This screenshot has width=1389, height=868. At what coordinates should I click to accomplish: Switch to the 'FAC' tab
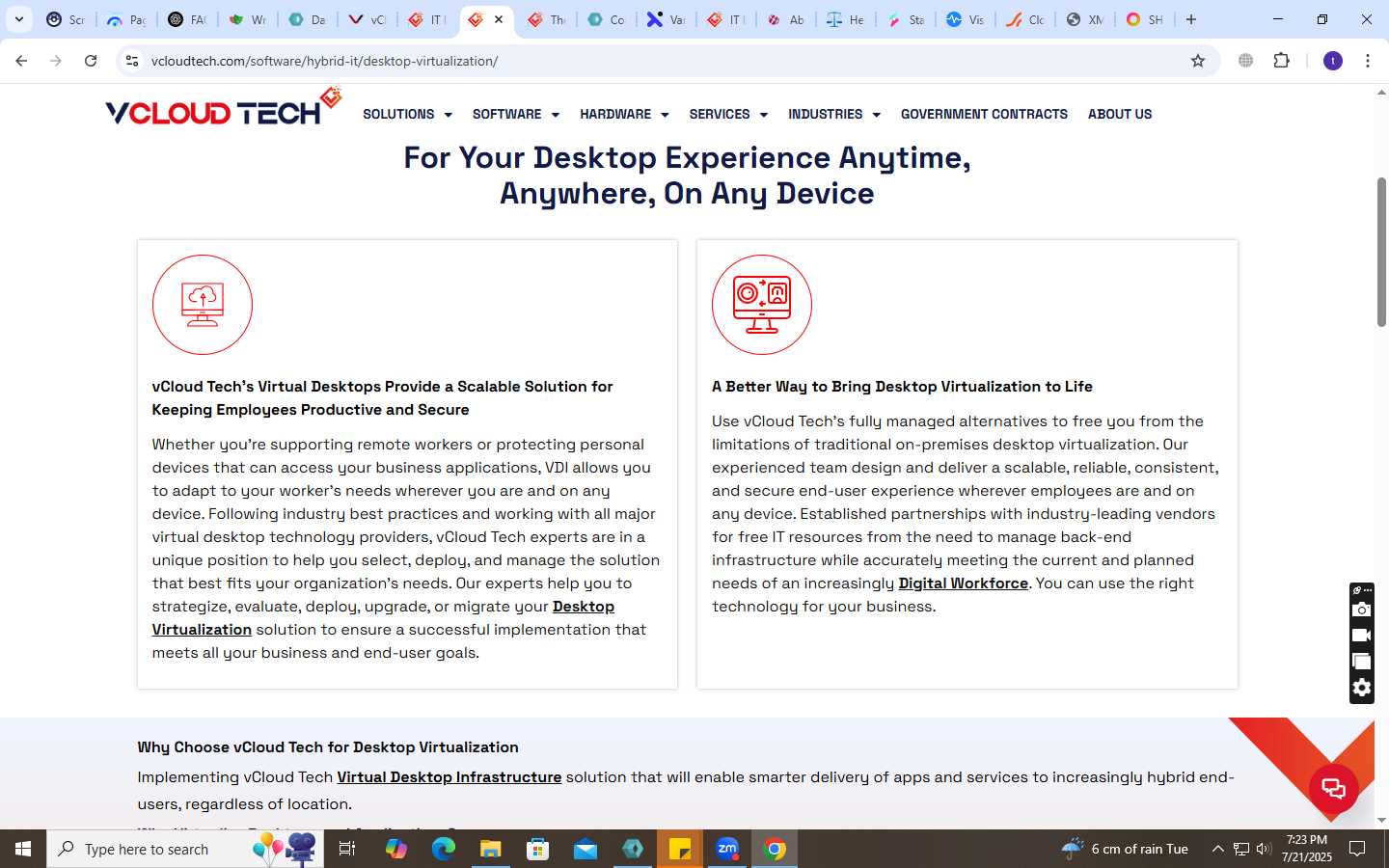click(x=186, y=19)
